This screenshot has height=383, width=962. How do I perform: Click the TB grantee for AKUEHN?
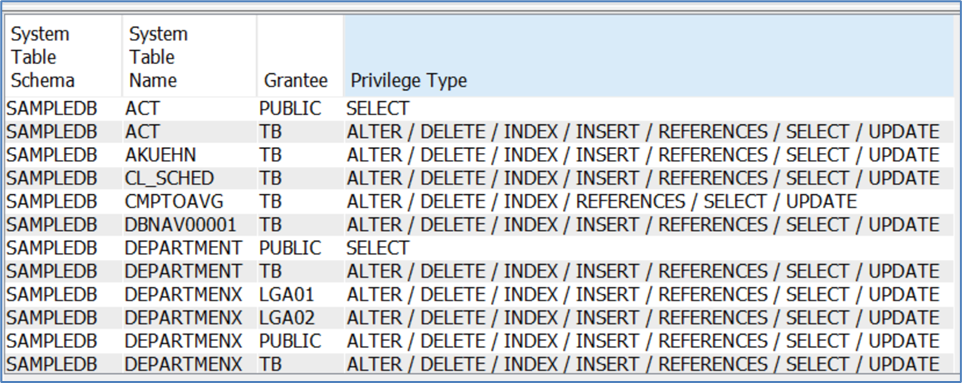pyautogui.click(x=270, y=155)
